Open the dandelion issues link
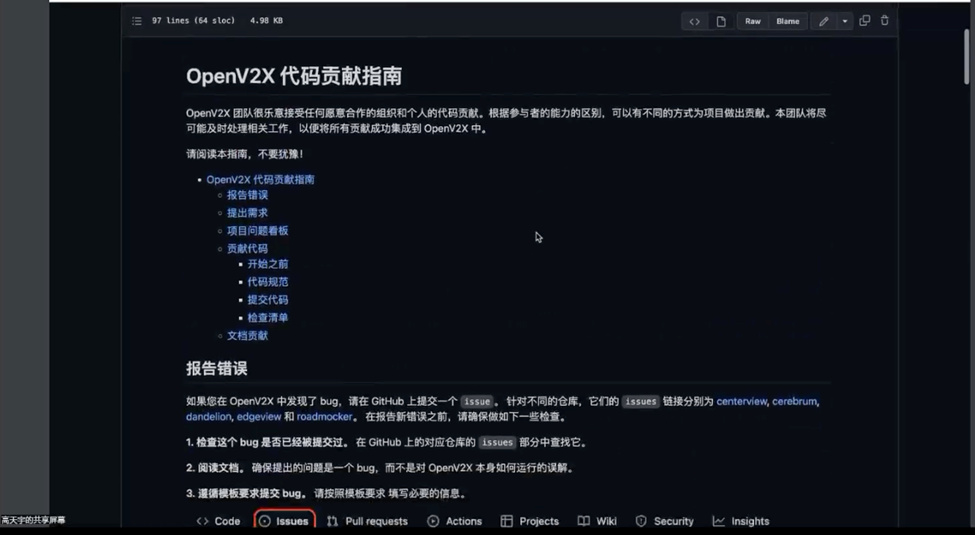Viewport: 975px width, 535px height. click(x=208, y=417)
